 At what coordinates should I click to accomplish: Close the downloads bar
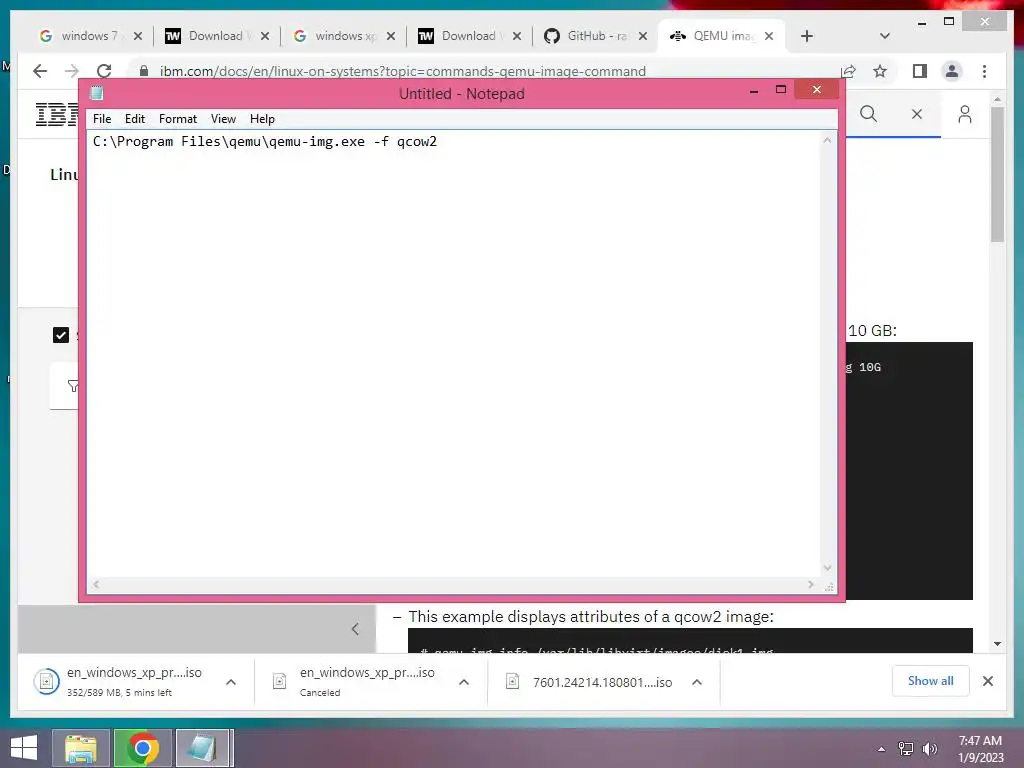(x=988, y=681)
